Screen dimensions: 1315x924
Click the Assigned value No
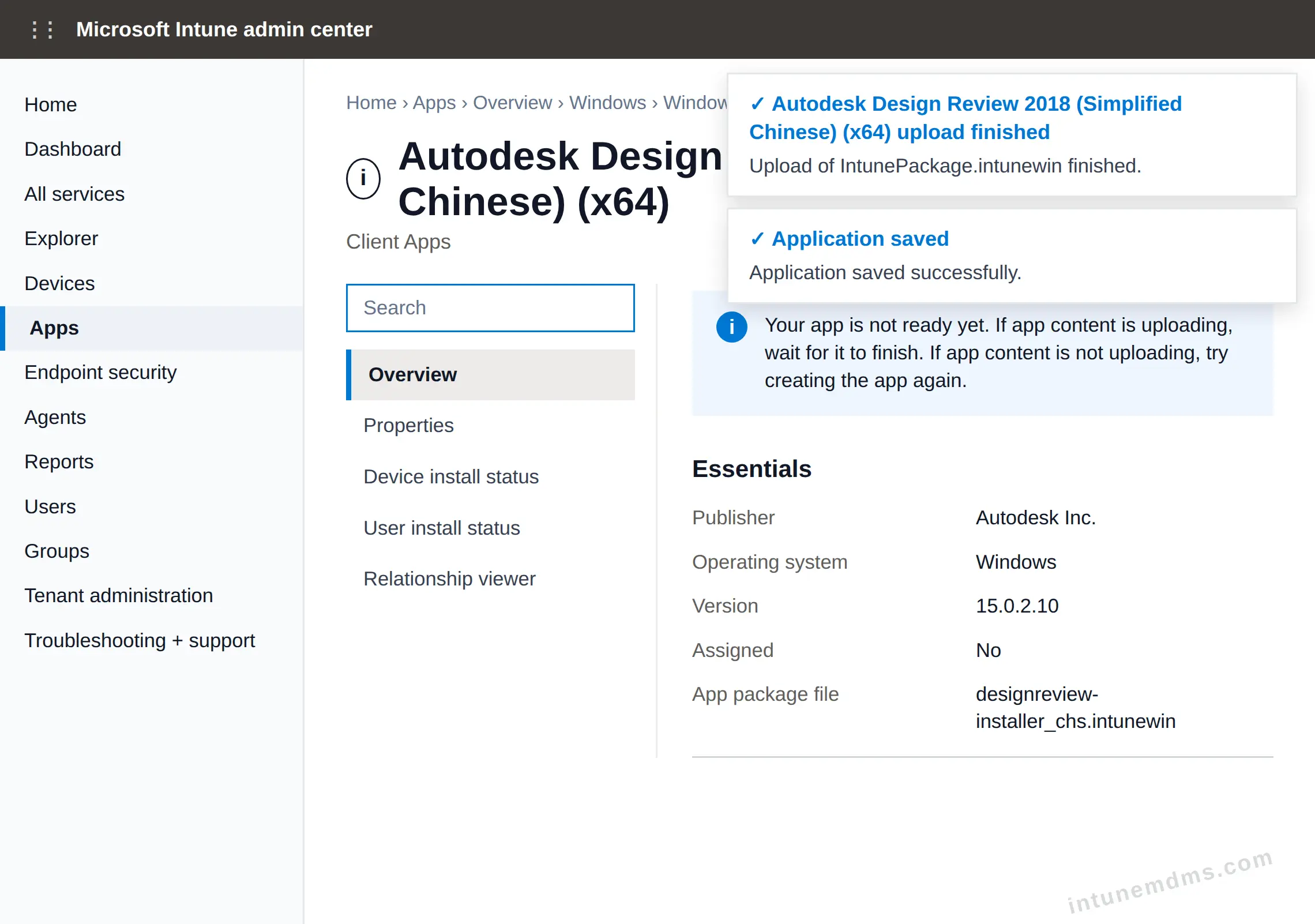pyautogui.click(x=989, y=651)
